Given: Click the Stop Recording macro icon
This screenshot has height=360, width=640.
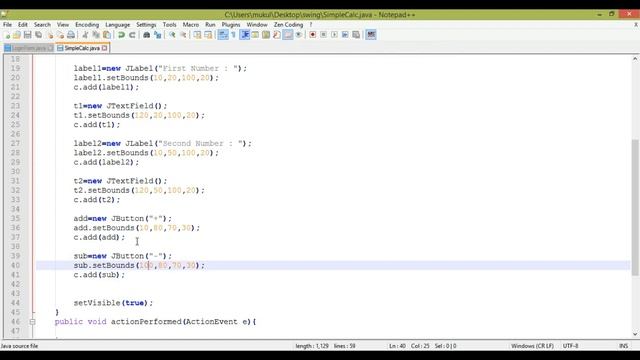Looking at the screenshot, I should point(323,35).
